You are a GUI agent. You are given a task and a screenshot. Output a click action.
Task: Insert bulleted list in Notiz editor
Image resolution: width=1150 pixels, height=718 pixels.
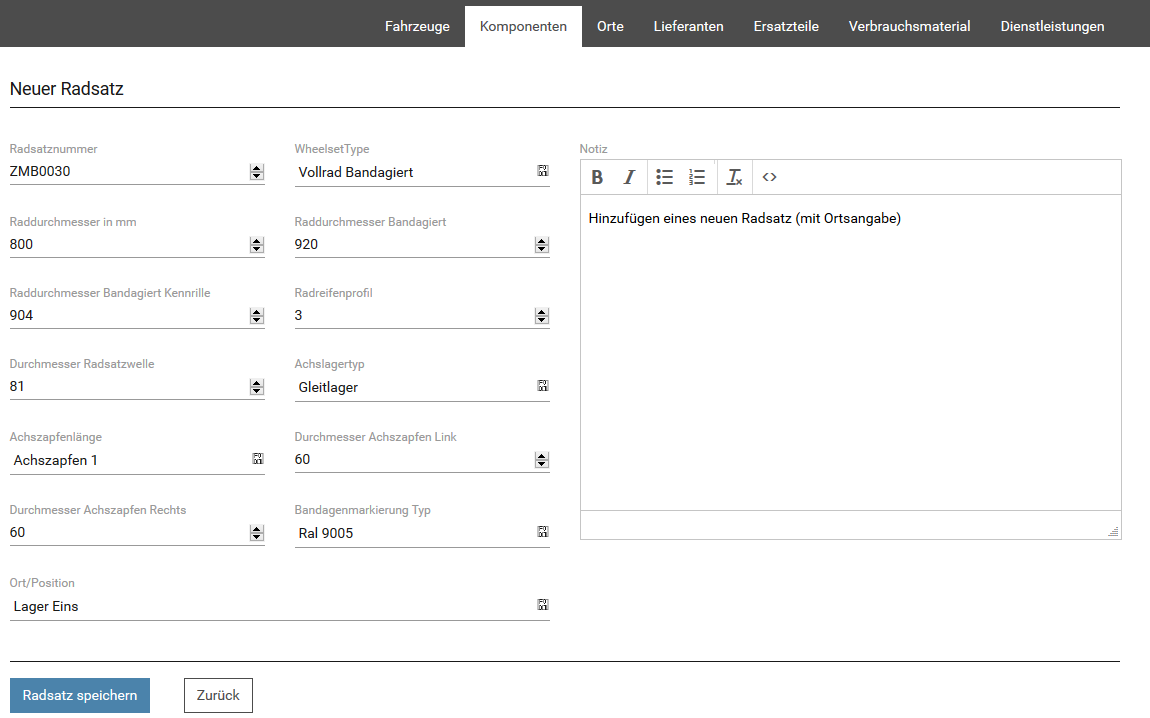(x=665, y=177)
